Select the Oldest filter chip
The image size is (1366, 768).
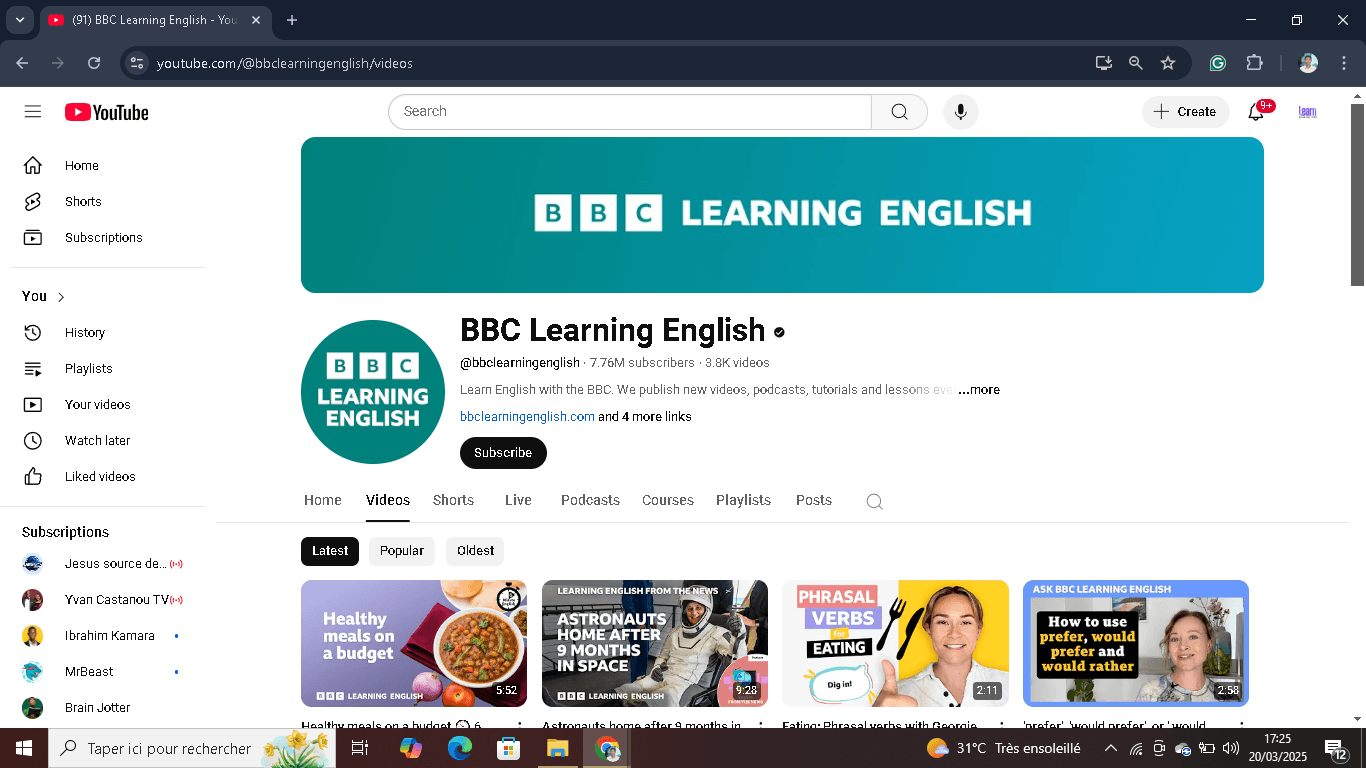pos(474,551)
